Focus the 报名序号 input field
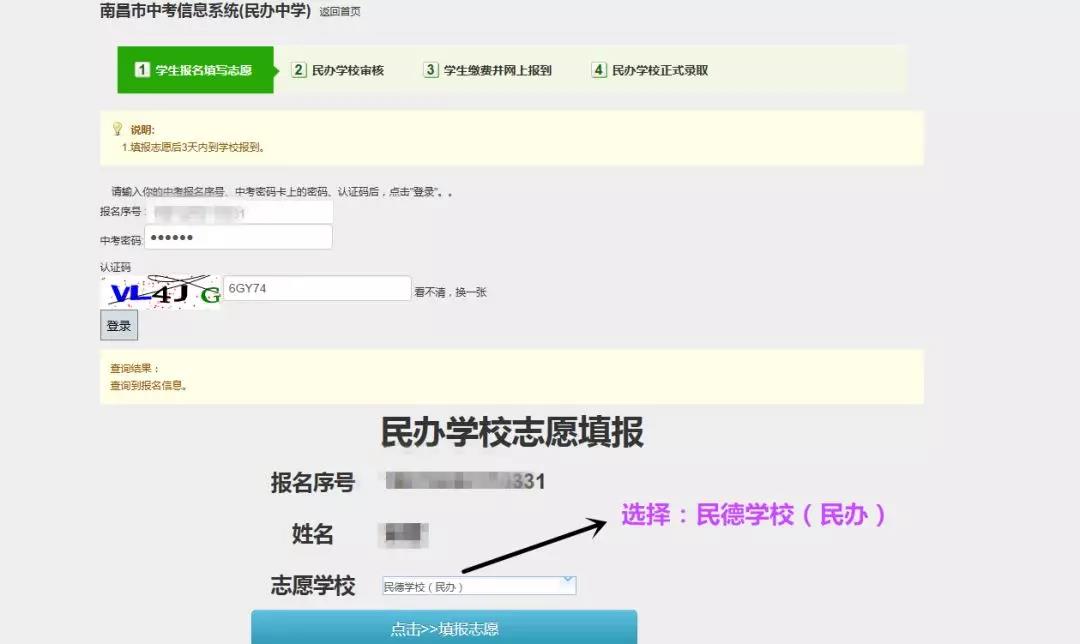The width and height of the screenshot is (1080, 644). tap(239, 212)
